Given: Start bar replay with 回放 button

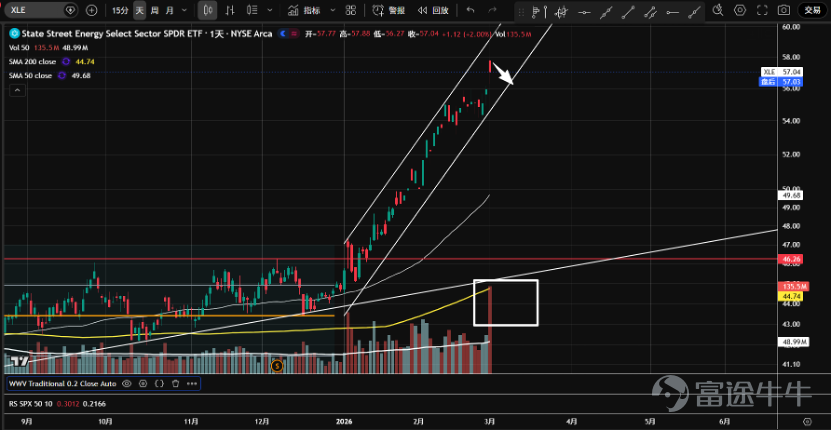Looking at the screenshot, I should (432, 10).
